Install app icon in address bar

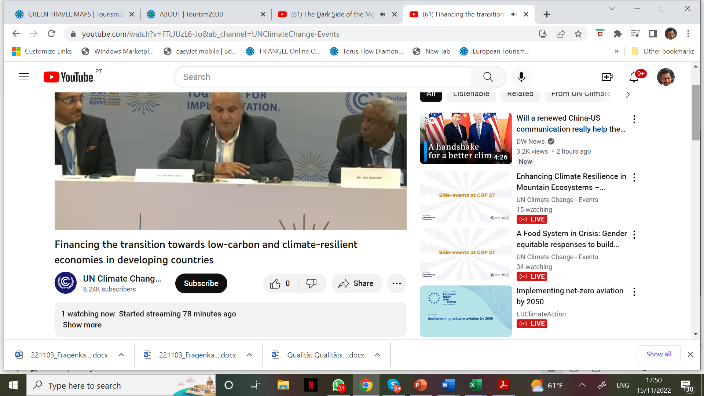543,34
